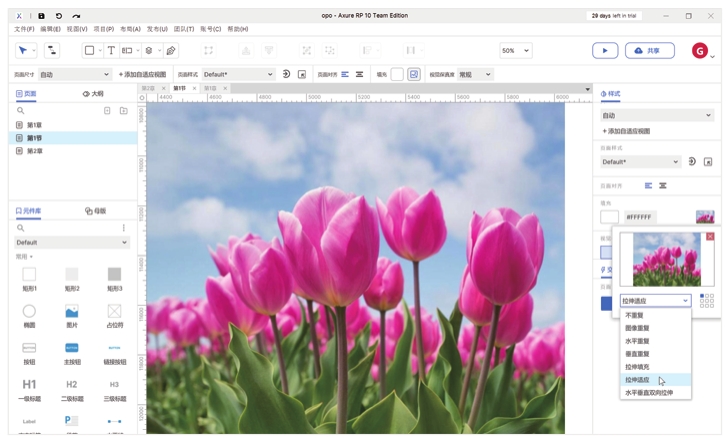The image size is (726, 438).
Task: Remove the fill image thumbnail with red X
Action: (x=710, y=237)
